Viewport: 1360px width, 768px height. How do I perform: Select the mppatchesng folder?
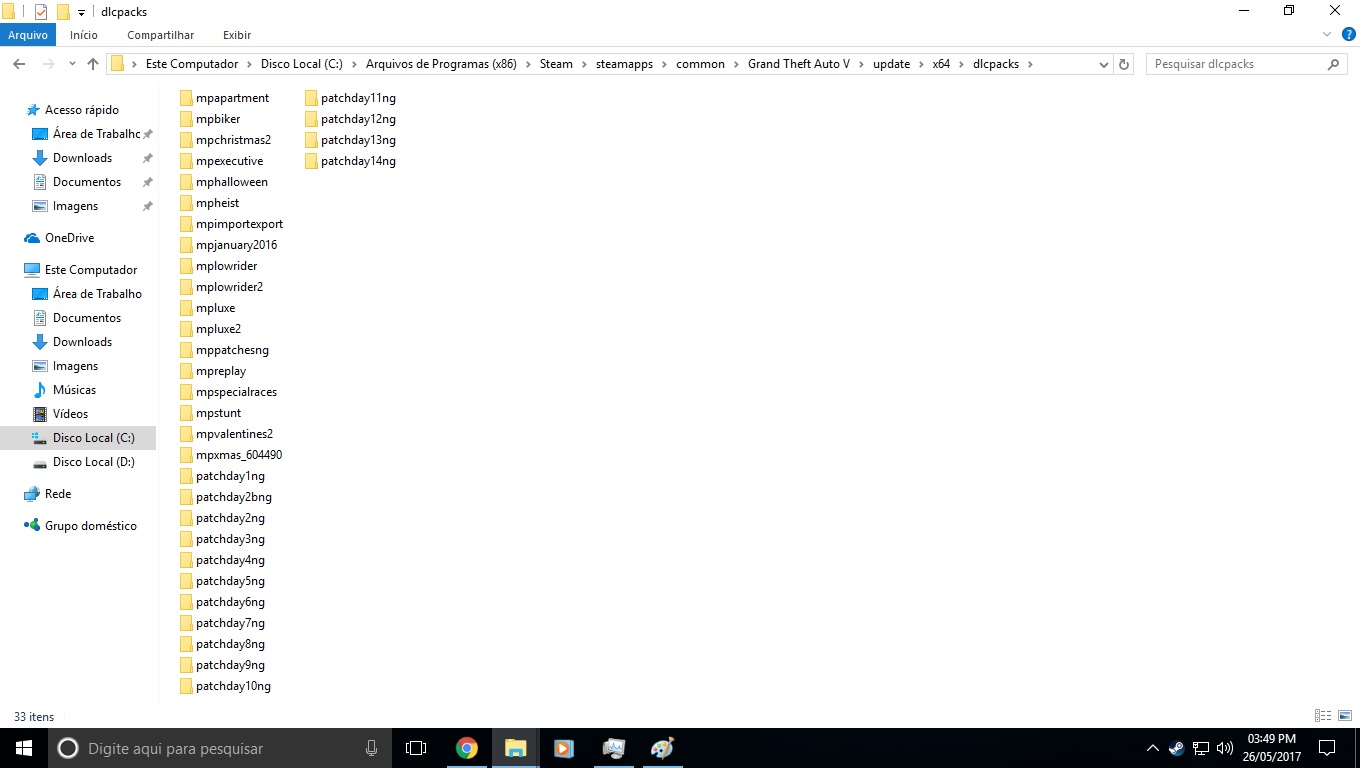click(x=224, y=350)
